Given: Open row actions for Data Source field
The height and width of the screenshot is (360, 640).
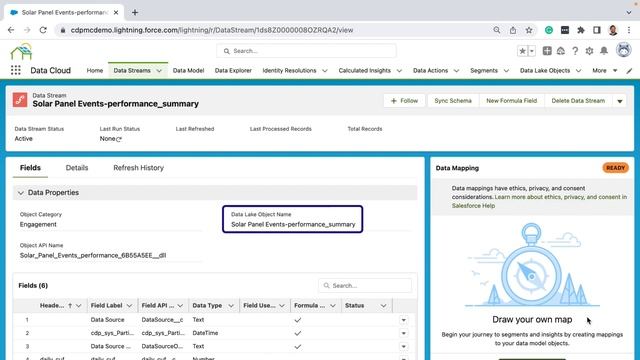Looking at the screenshot, I should coord(403,320).
